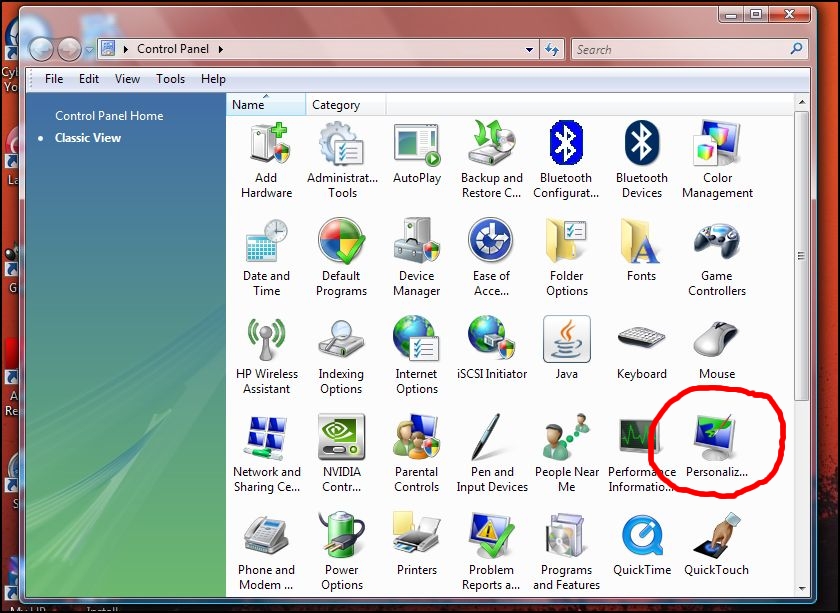The image size is (840, 613).
Task: Sort by the Category column header
Action: tap(346, 104)
